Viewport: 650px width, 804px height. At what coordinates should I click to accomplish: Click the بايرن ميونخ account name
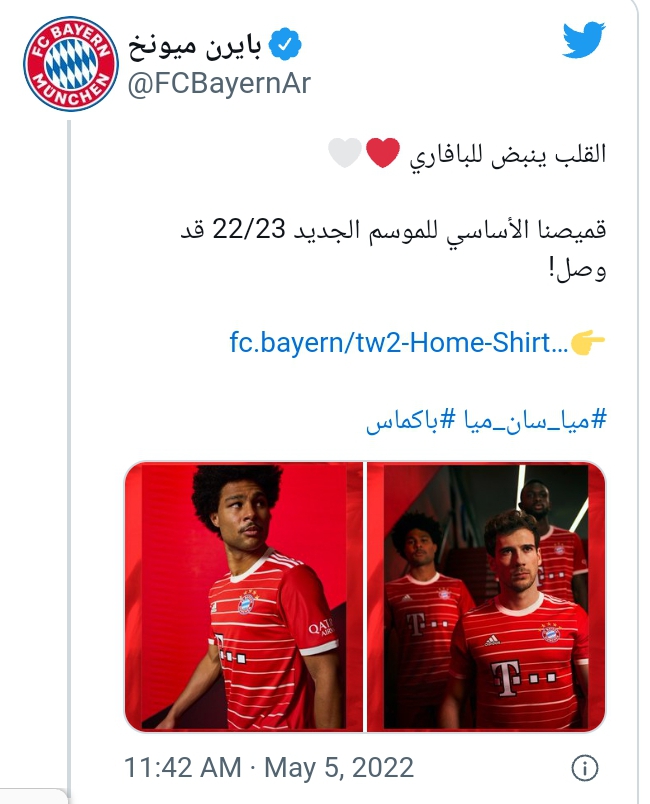click(195, 46)
